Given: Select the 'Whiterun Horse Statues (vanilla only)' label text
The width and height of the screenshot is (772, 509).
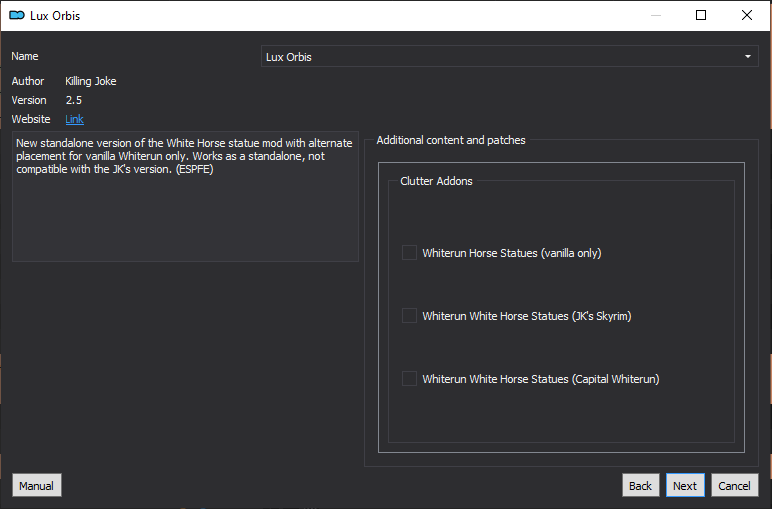Looking at the screenshot, I should pos(512,253).
